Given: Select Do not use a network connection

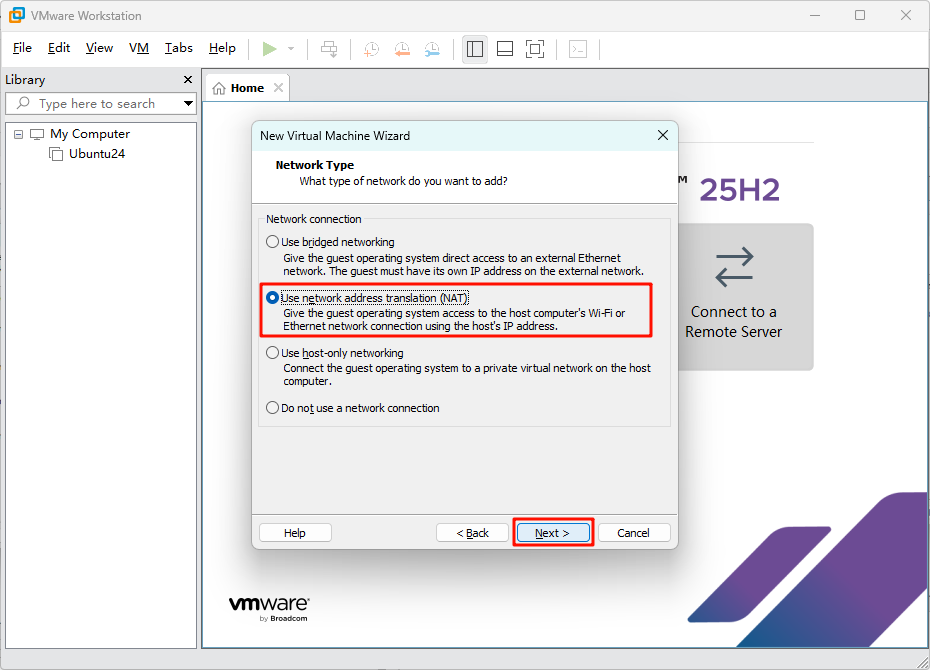Looking at the screenshot, I should [353, 408].
